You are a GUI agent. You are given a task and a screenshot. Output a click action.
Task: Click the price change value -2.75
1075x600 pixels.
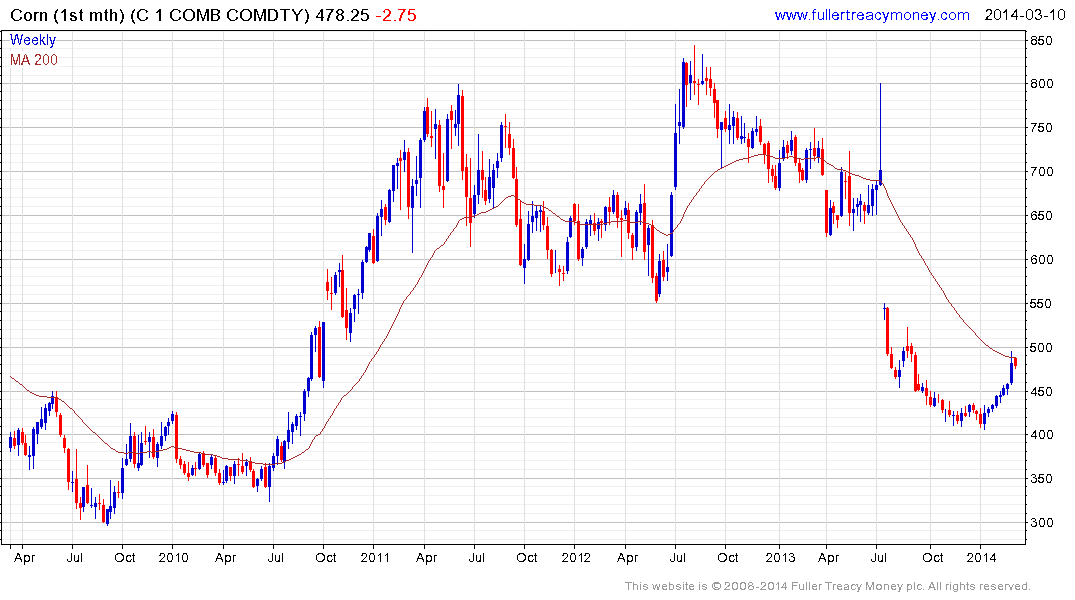(396, 15)
